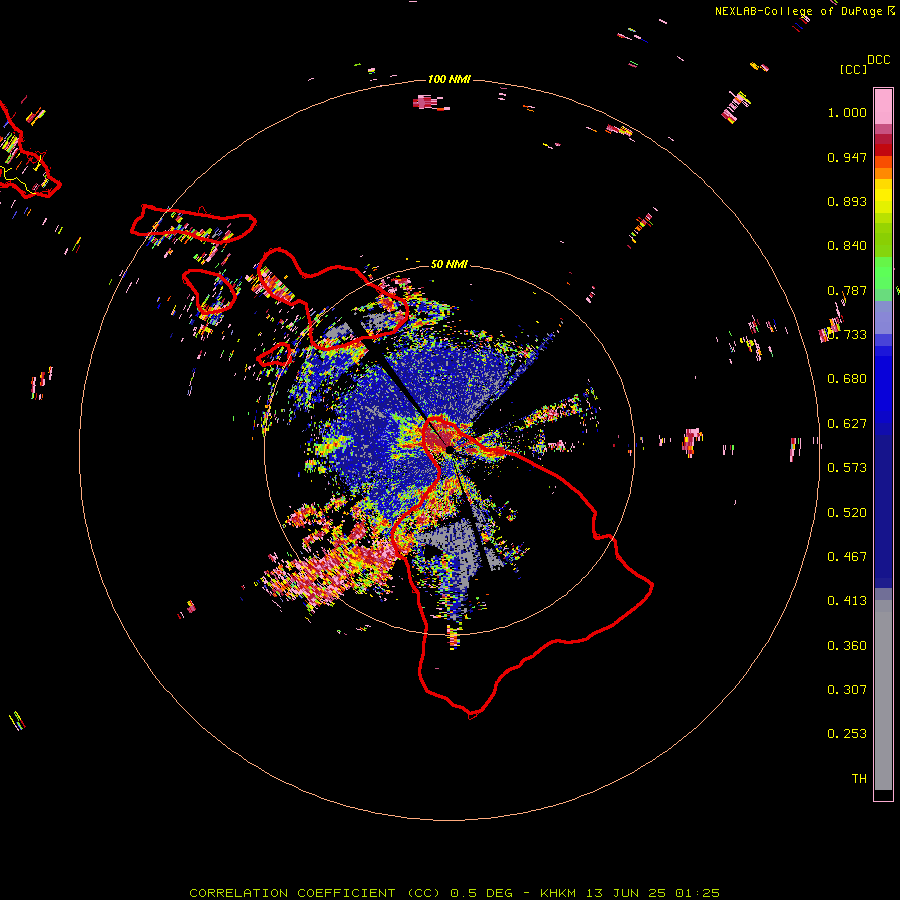900x900 pixels.
Task: Click the [CC] unit label
Action: point(853,69)
